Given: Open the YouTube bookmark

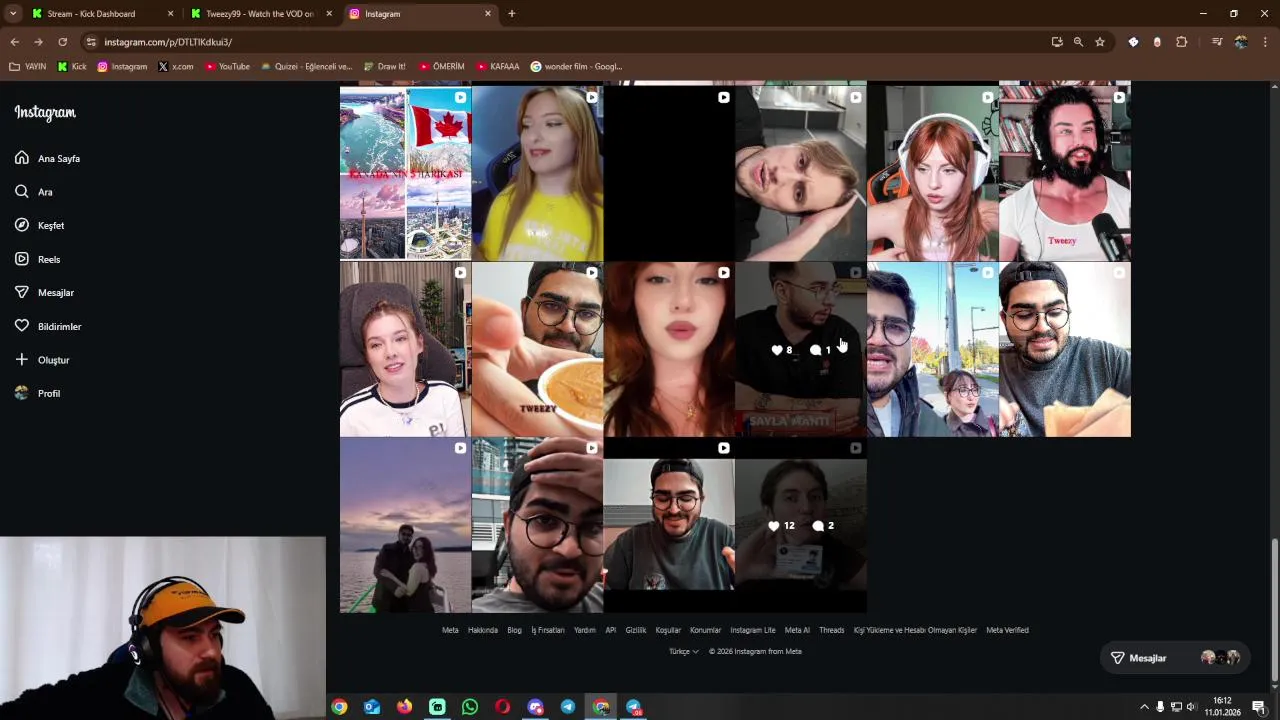Looking at the screenshot, I should tap(227, 67).
